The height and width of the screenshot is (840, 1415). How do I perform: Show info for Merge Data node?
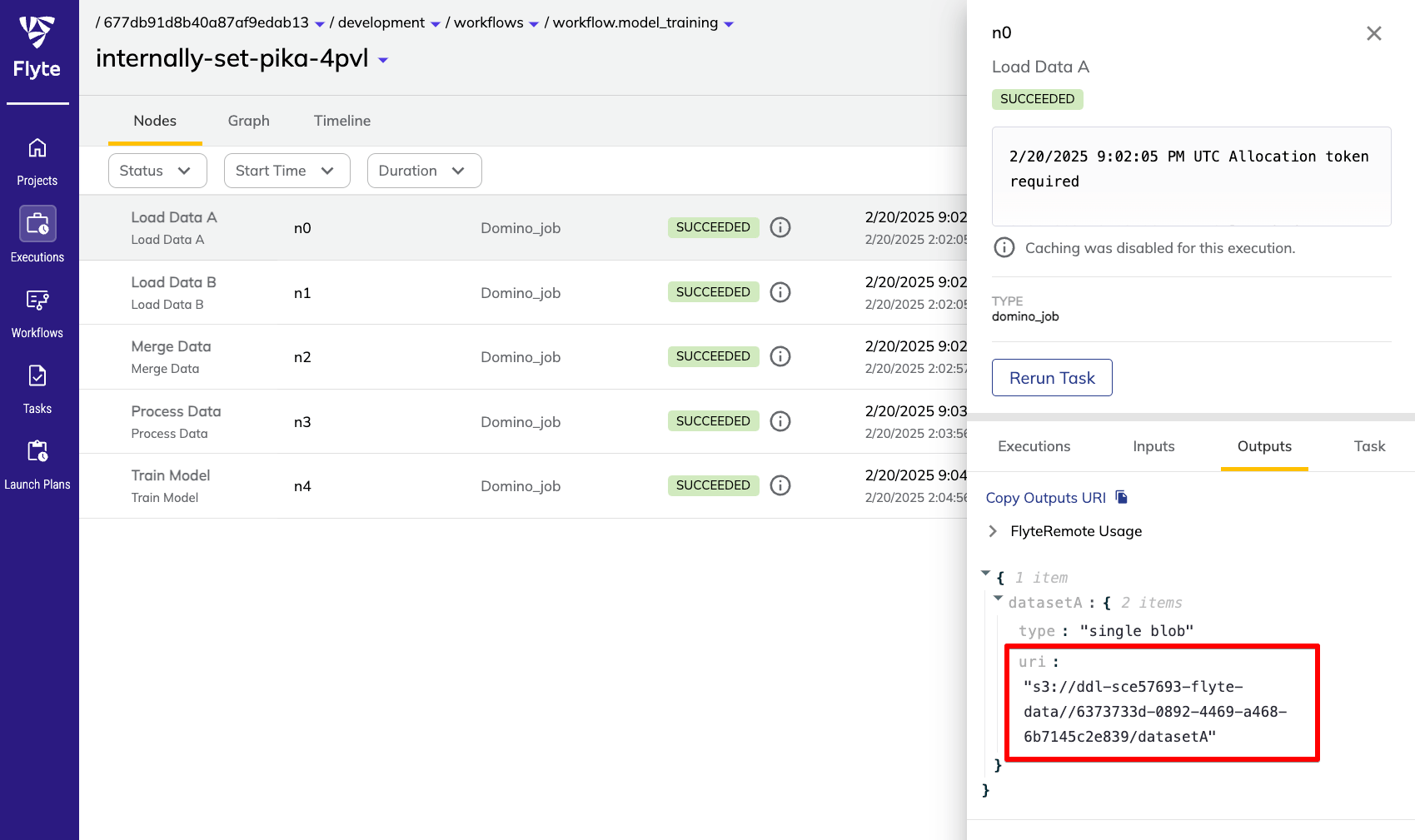(x=780, y=356)
